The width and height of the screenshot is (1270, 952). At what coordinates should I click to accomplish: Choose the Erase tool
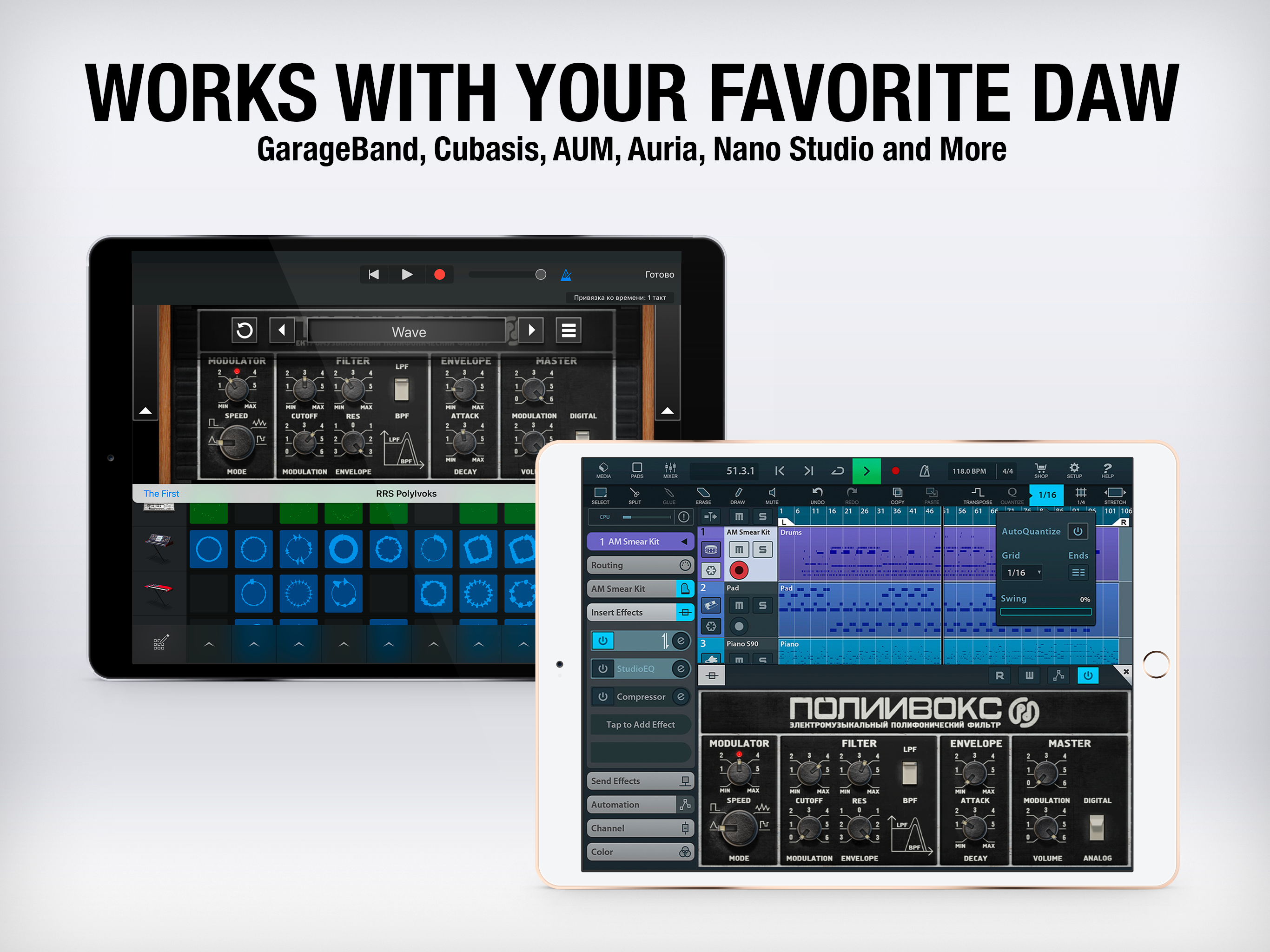point(703,495)
